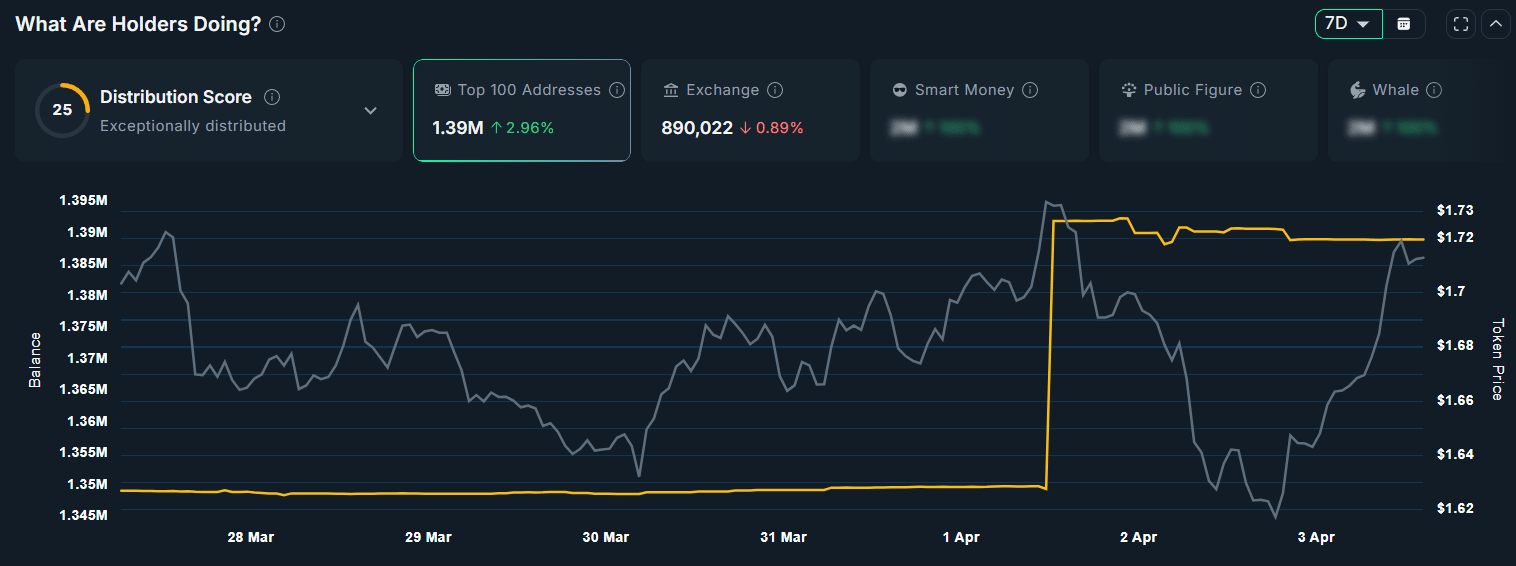Select the Exchange holder tab

(x=750, y=110)
